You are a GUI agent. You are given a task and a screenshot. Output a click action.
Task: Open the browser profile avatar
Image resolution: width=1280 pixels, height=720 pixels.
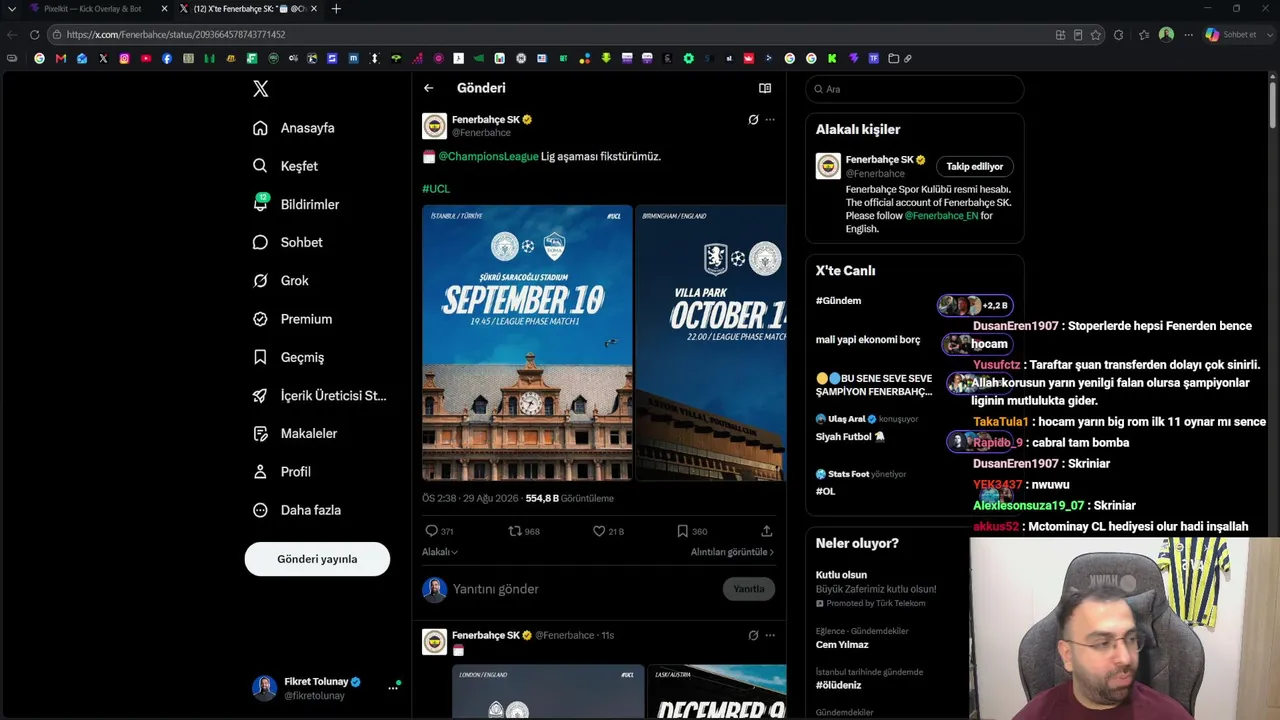1166,34
